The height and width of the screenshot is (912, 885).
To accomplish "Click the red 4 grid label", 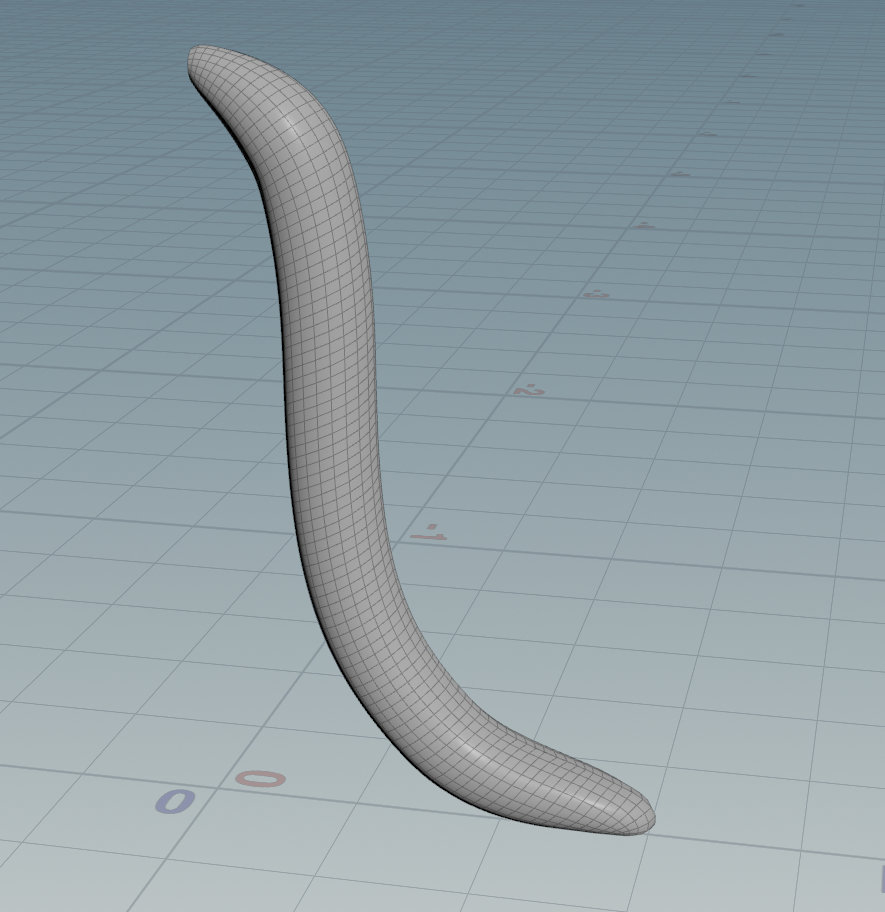I will pos(645,225).
